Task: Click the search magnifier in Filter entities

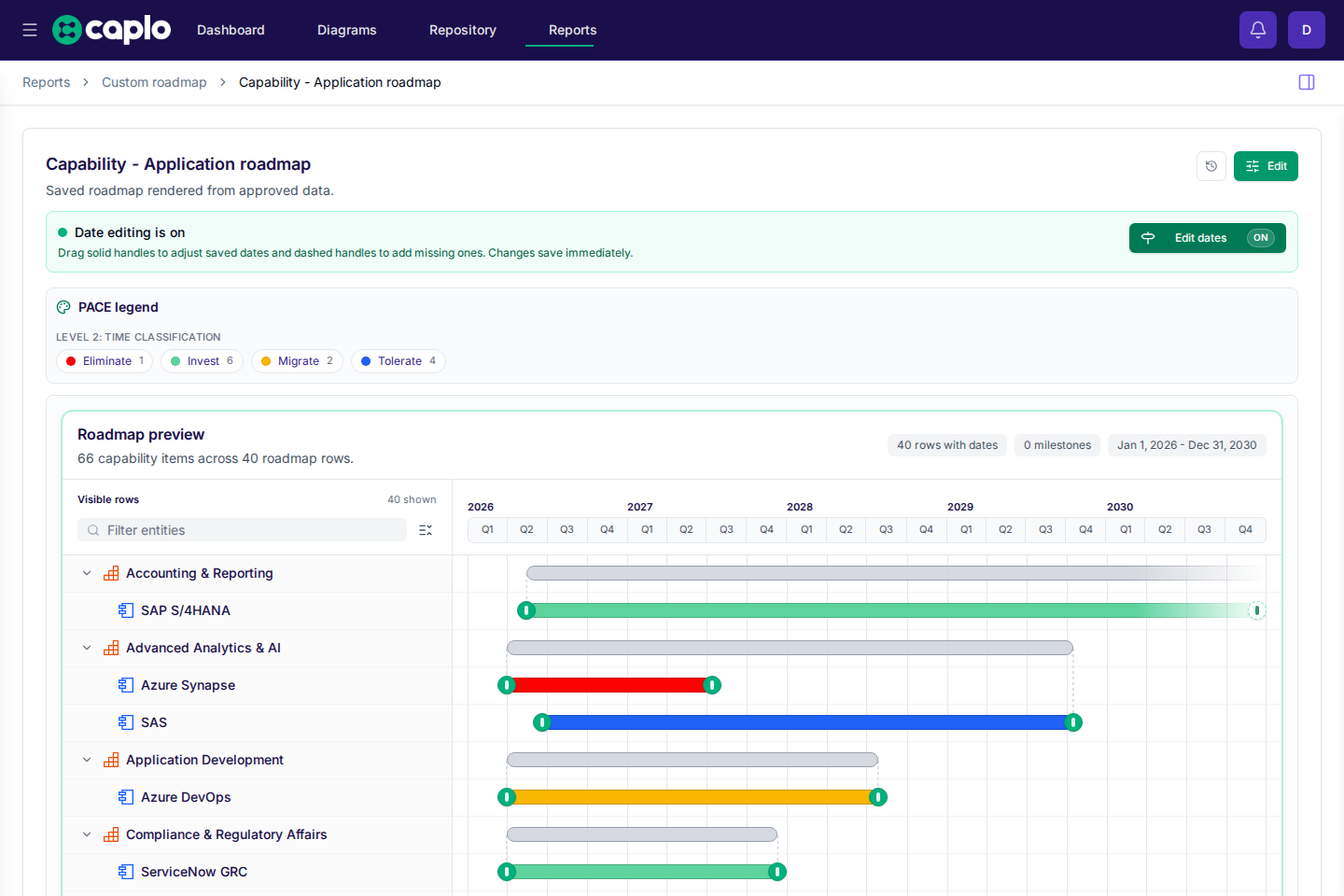Action: 93,530
